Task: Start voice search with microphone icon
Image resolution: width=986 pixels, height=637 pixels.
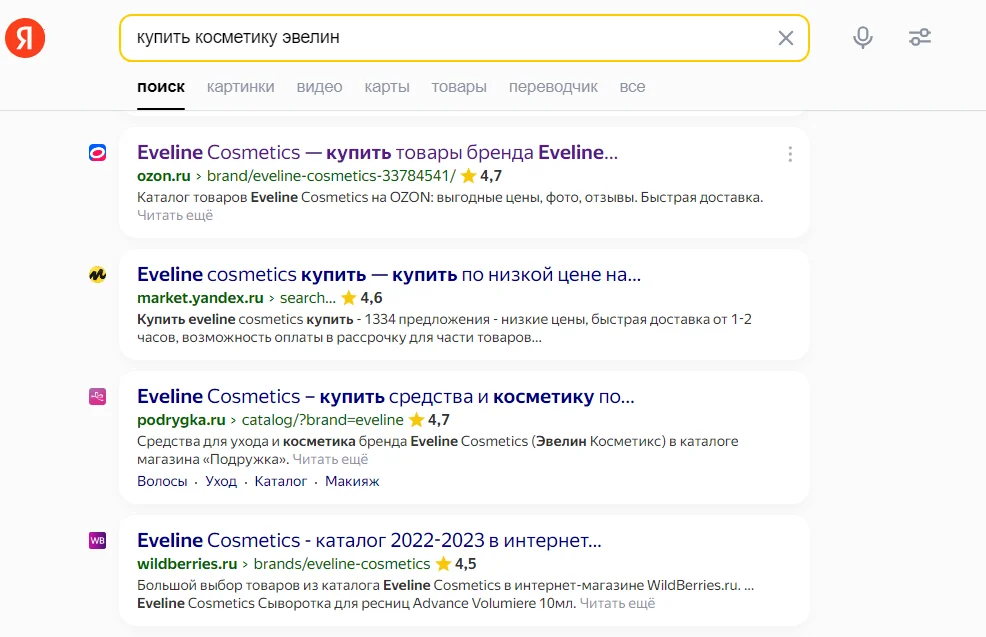Action: point(862,38)
